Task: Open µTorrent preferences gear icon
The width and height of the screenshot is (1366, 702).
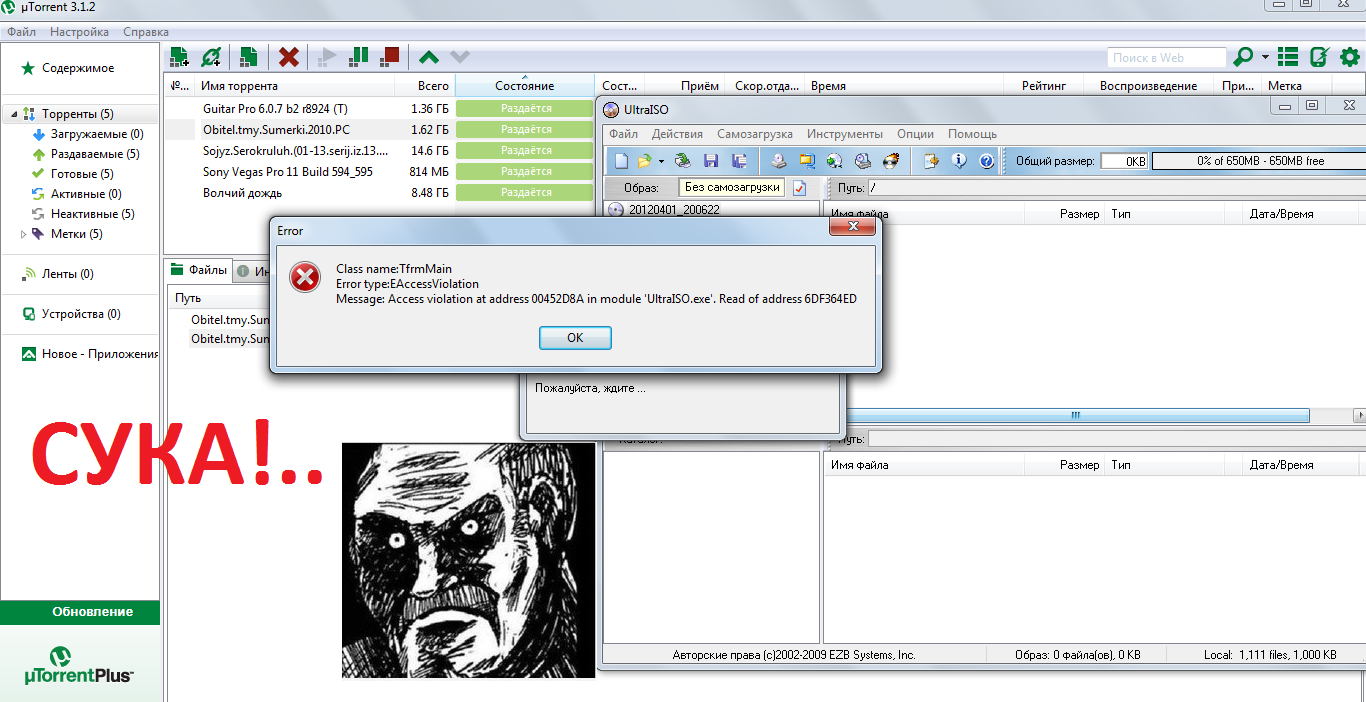Action: [x=1349, y=57]
